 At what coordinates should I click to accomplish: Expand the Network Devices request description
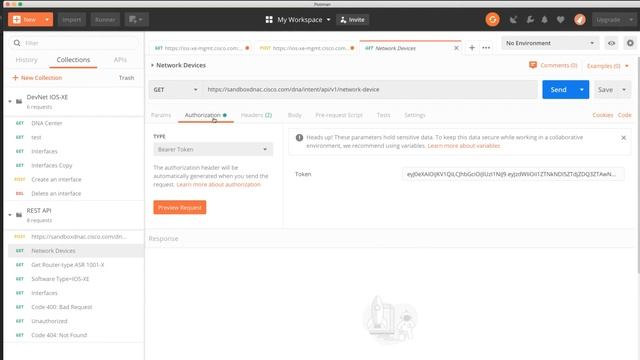(x=152, y=65)
